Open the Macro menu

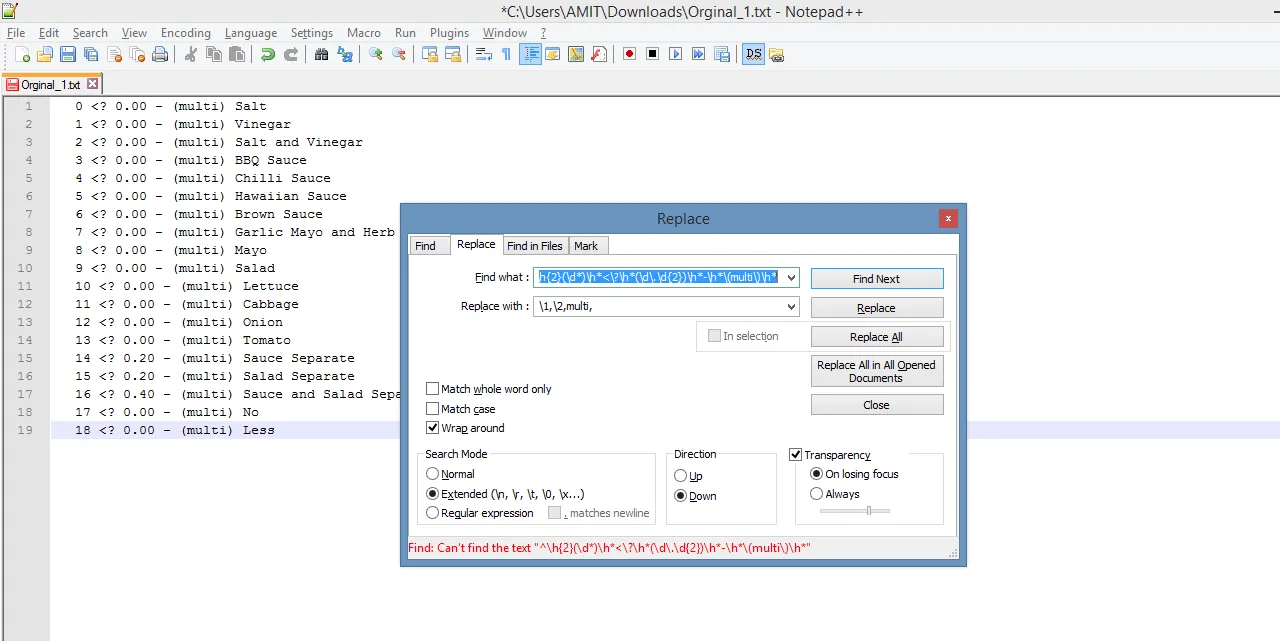364,33
